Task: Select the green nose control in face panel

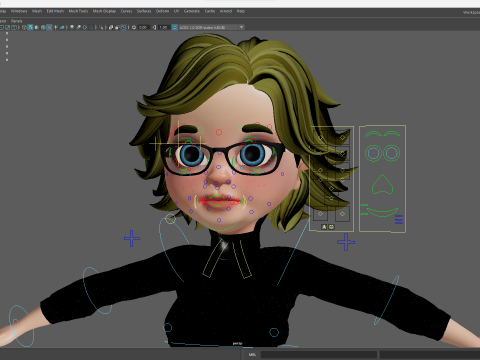Action: pos(382,184)
